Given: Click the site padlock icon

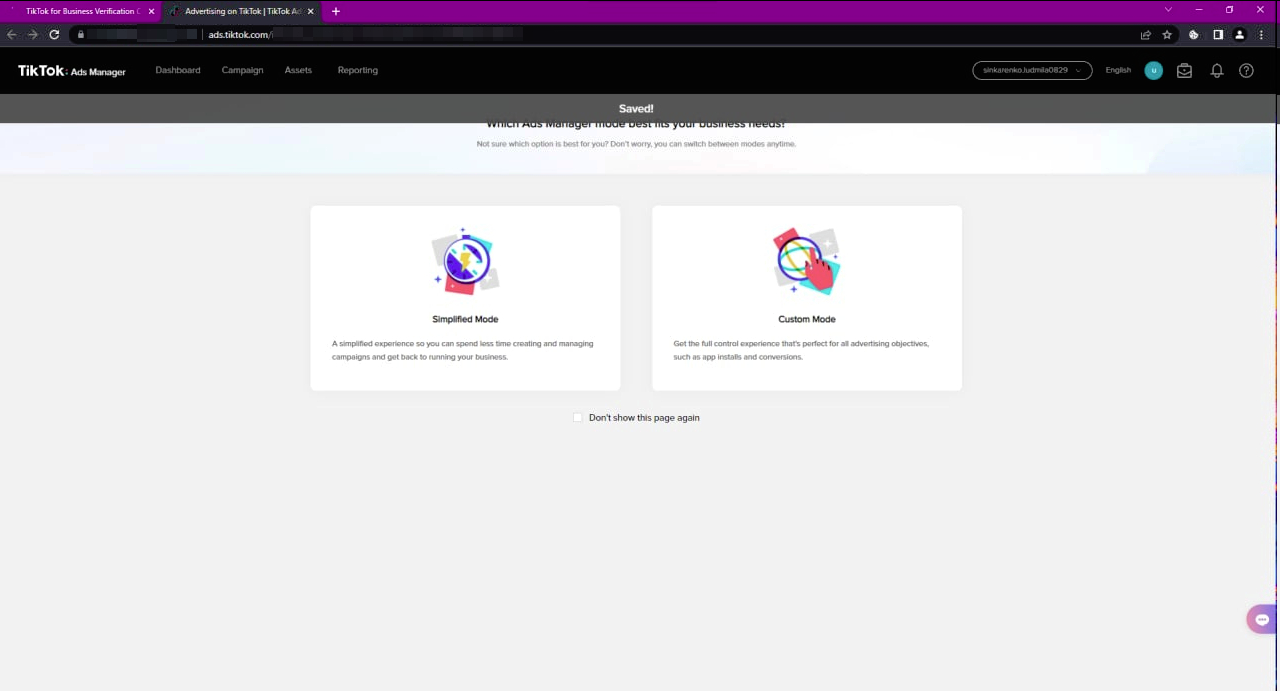Looking at the screenshot, I should [81, 34].
